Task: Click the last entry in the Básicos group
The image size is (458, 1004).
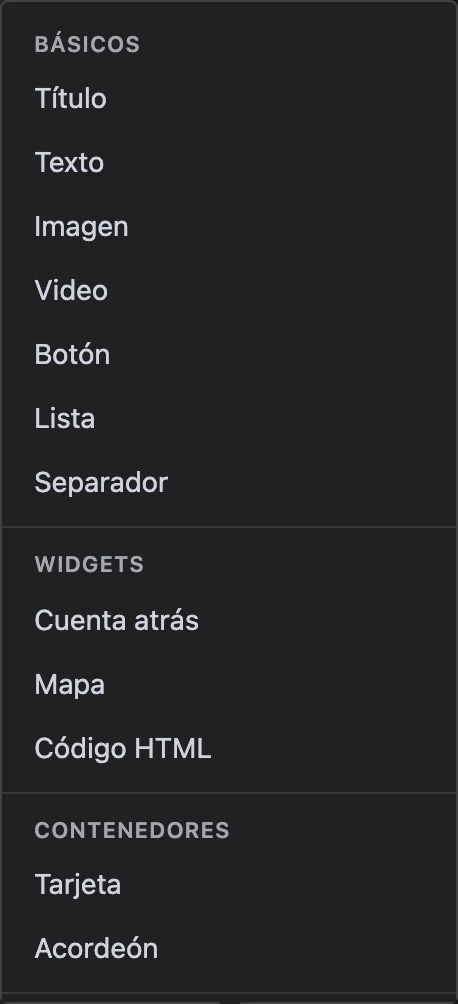Action: (229, 483)
